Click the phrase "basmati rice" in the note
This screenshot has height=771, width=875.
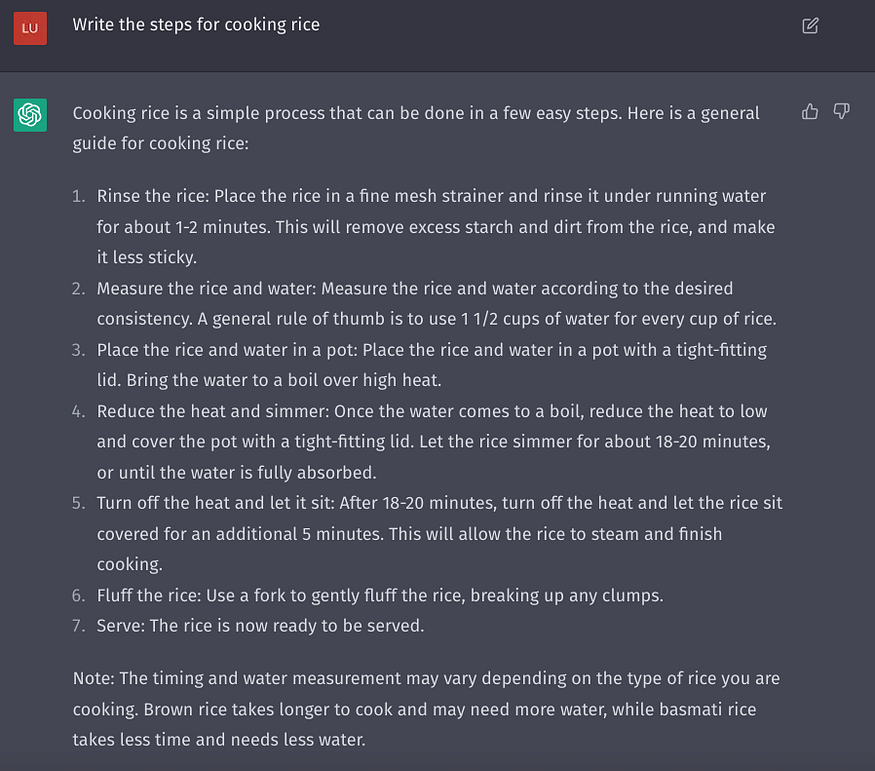click(x=708, y=709)
